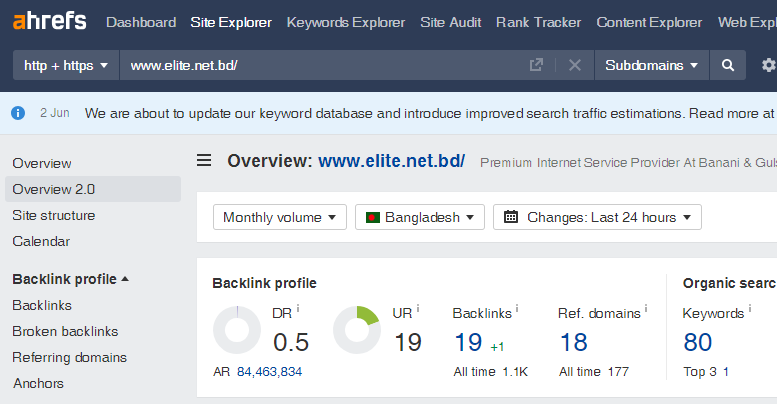The width and height of the screenshot is (777, 404).
Task: Open settings gear icon
Action: (768, 65)
